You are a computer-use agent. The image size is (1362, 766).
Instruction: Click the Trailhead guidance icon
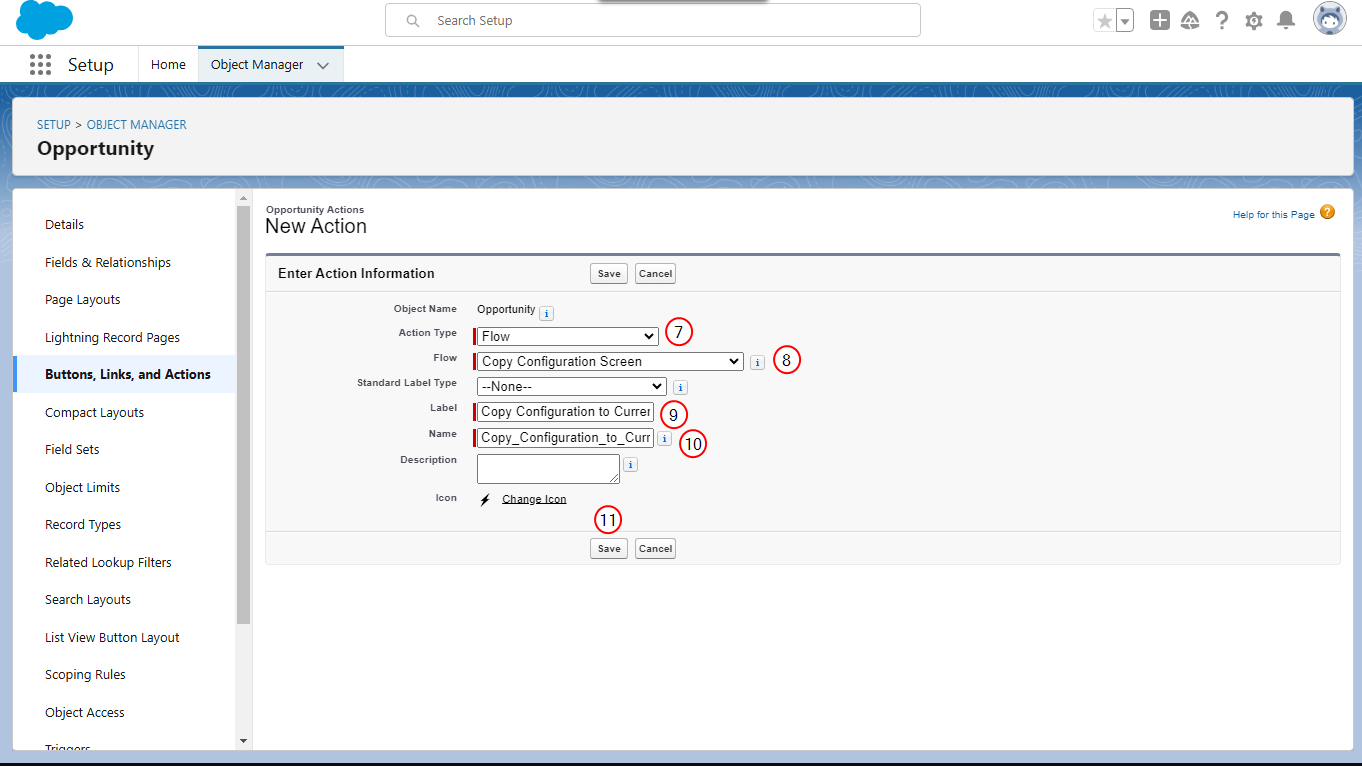point(1190,20)
